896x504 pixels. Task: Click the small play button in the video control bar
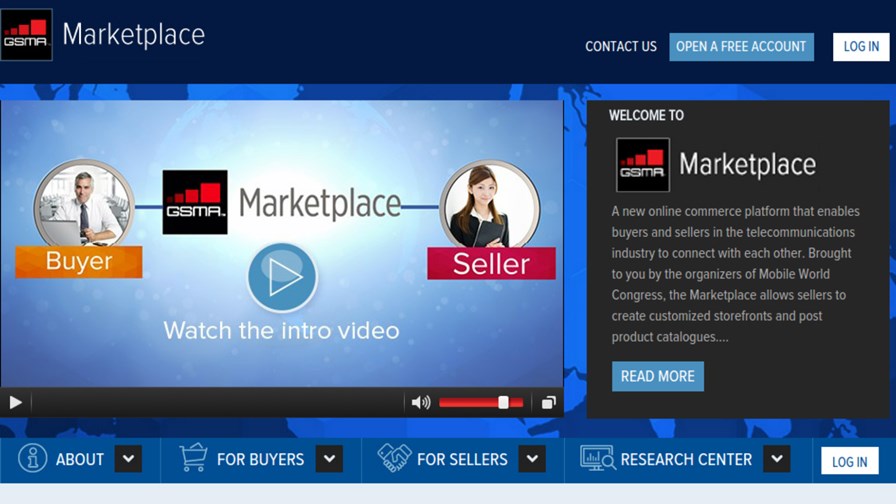[x=15, y=403]
